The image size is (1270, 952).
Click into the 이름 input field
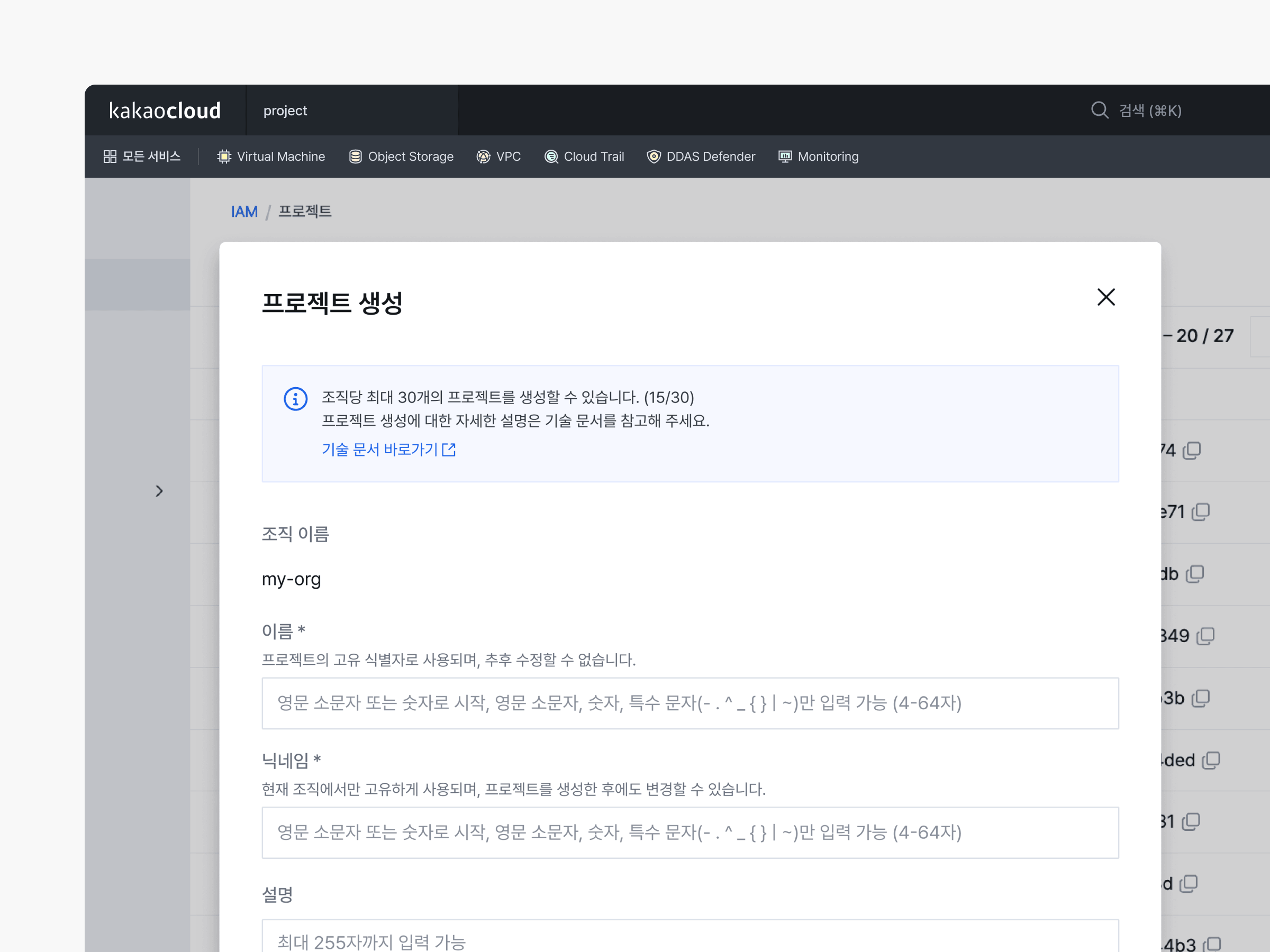(x=690, y=703)
